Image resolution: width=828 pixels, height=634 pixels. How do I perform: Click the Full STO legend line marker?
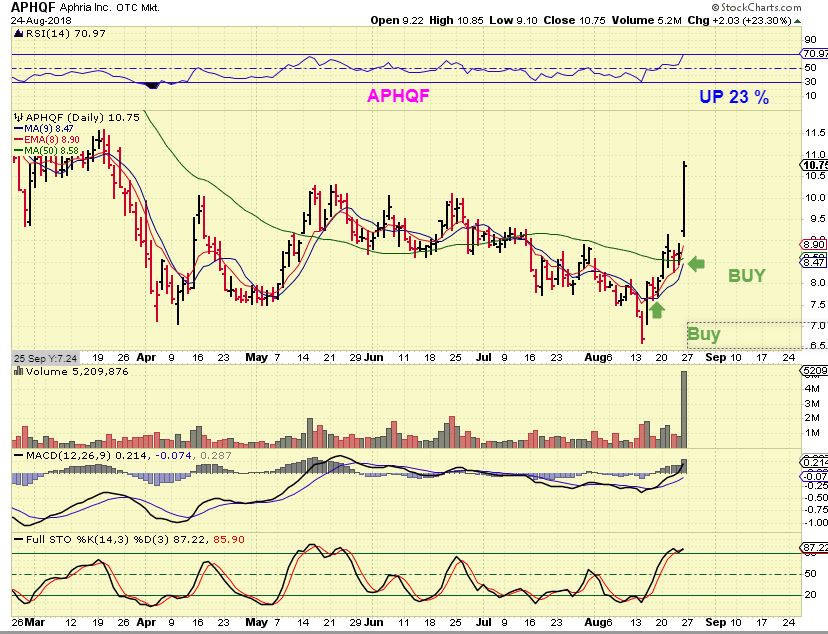point(18,540)
